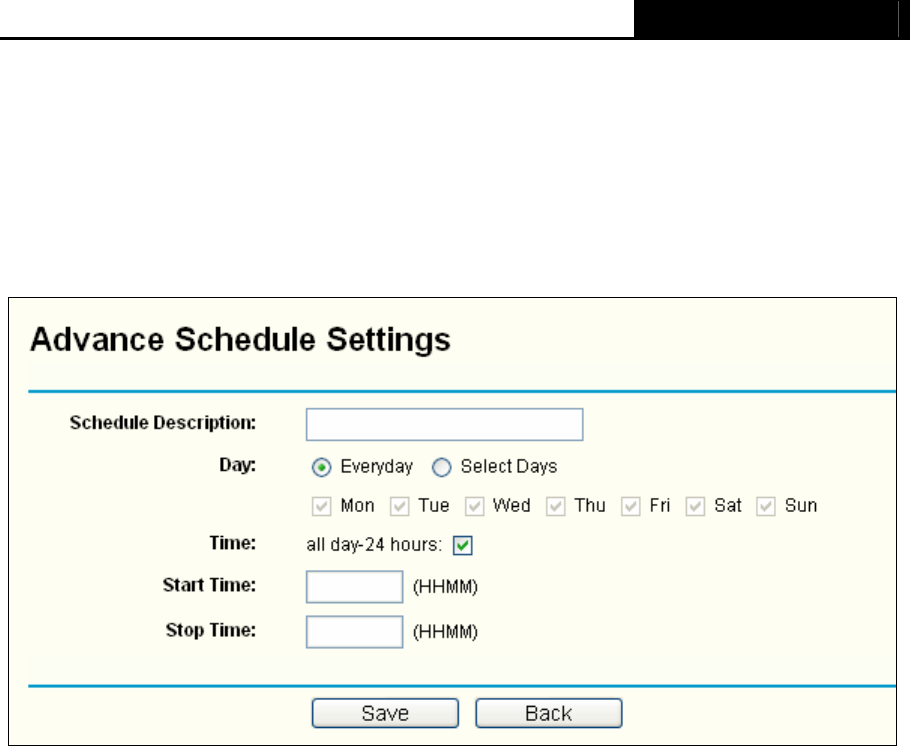This screenshot has width=910, height=746.
Task: Go back with the Back button
Action: (x=549, y=713)
